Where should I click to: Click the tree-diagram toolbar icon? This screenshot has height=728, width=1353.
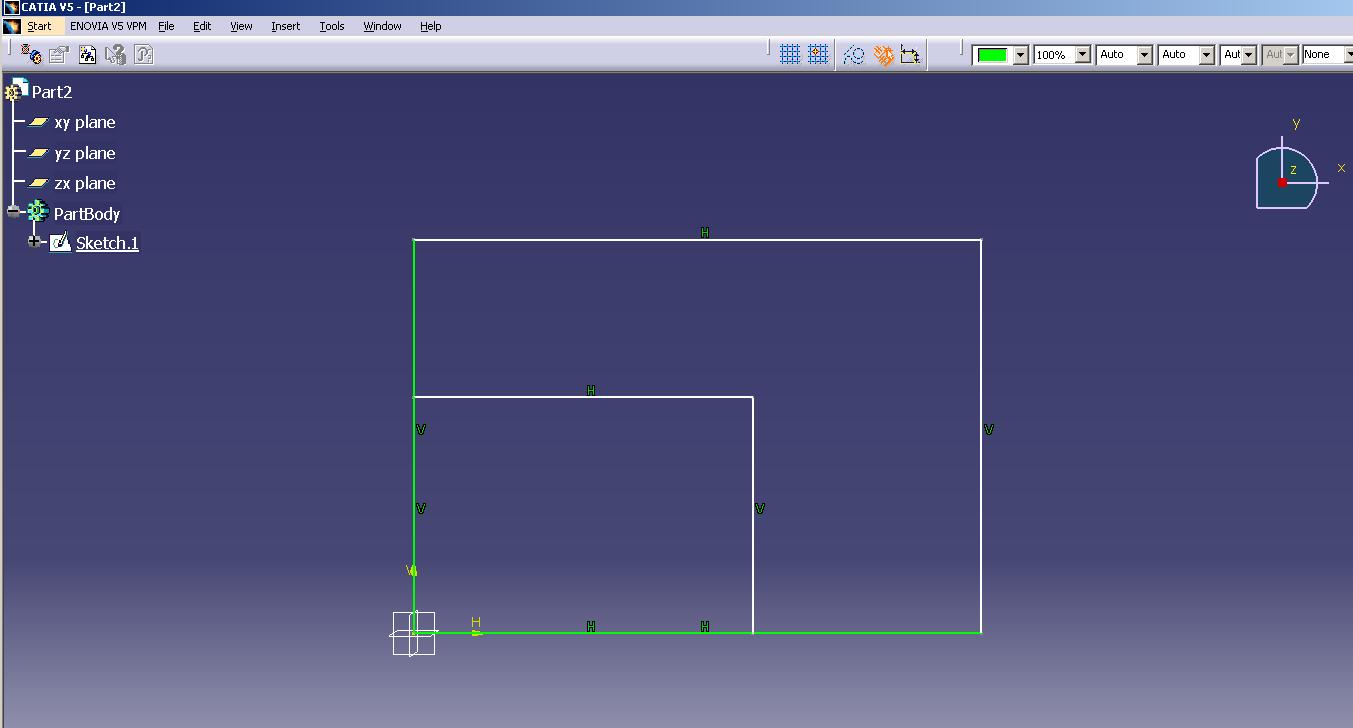pos(87,54)
